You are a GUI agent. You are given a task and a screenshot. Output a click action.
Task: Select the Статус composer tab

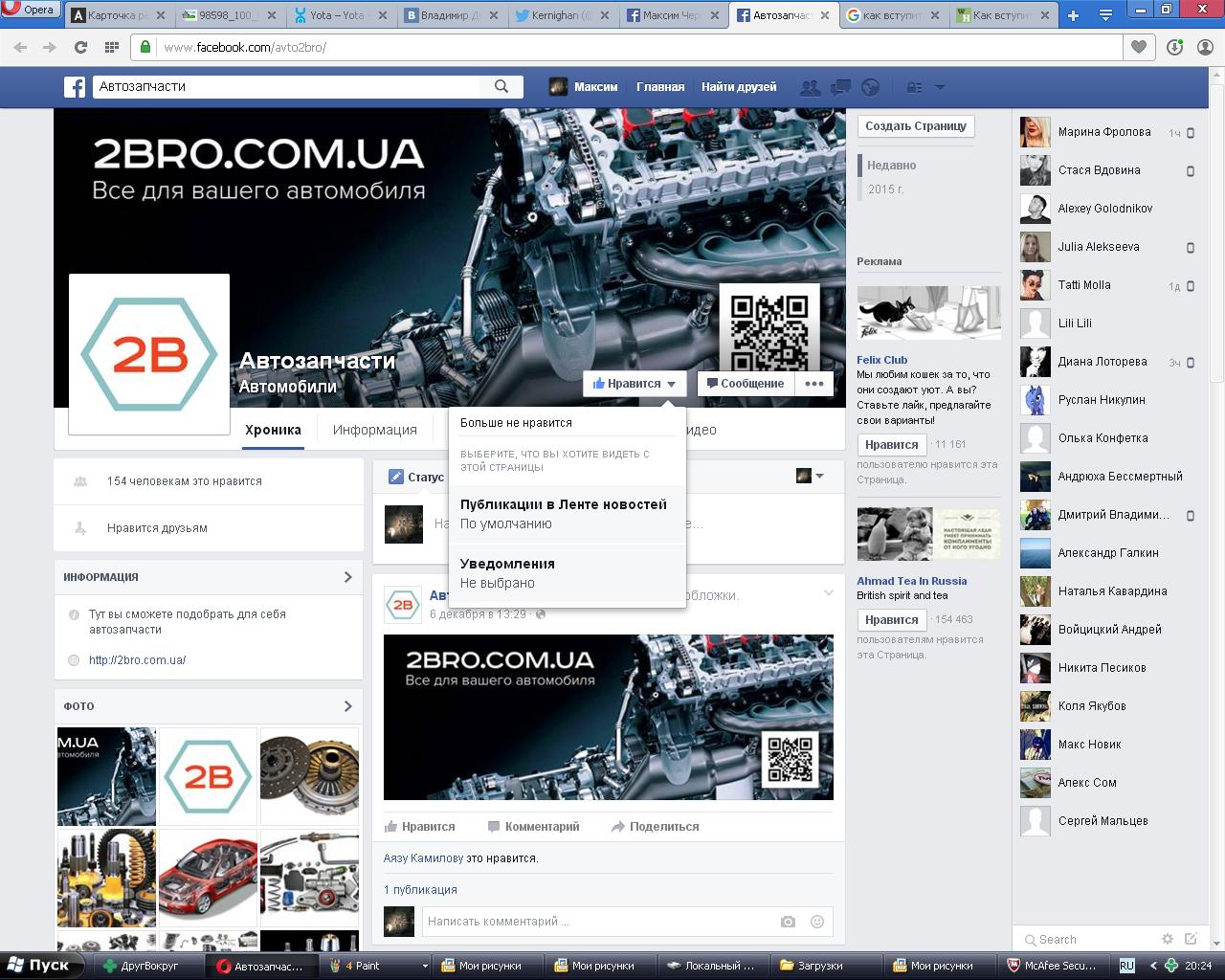pyautogui.click(x=416, y=477)
